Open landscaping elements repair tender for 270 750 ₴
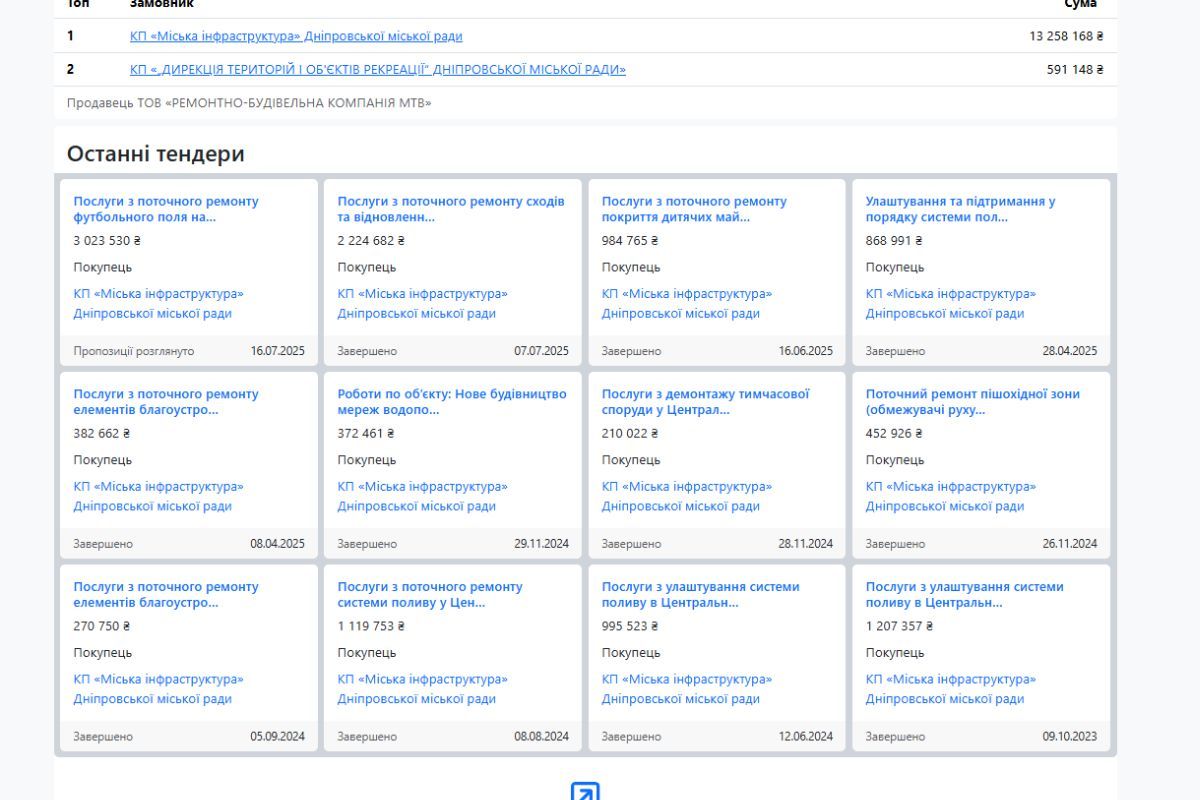1200x800 pixels. click(x=166, y=595)
